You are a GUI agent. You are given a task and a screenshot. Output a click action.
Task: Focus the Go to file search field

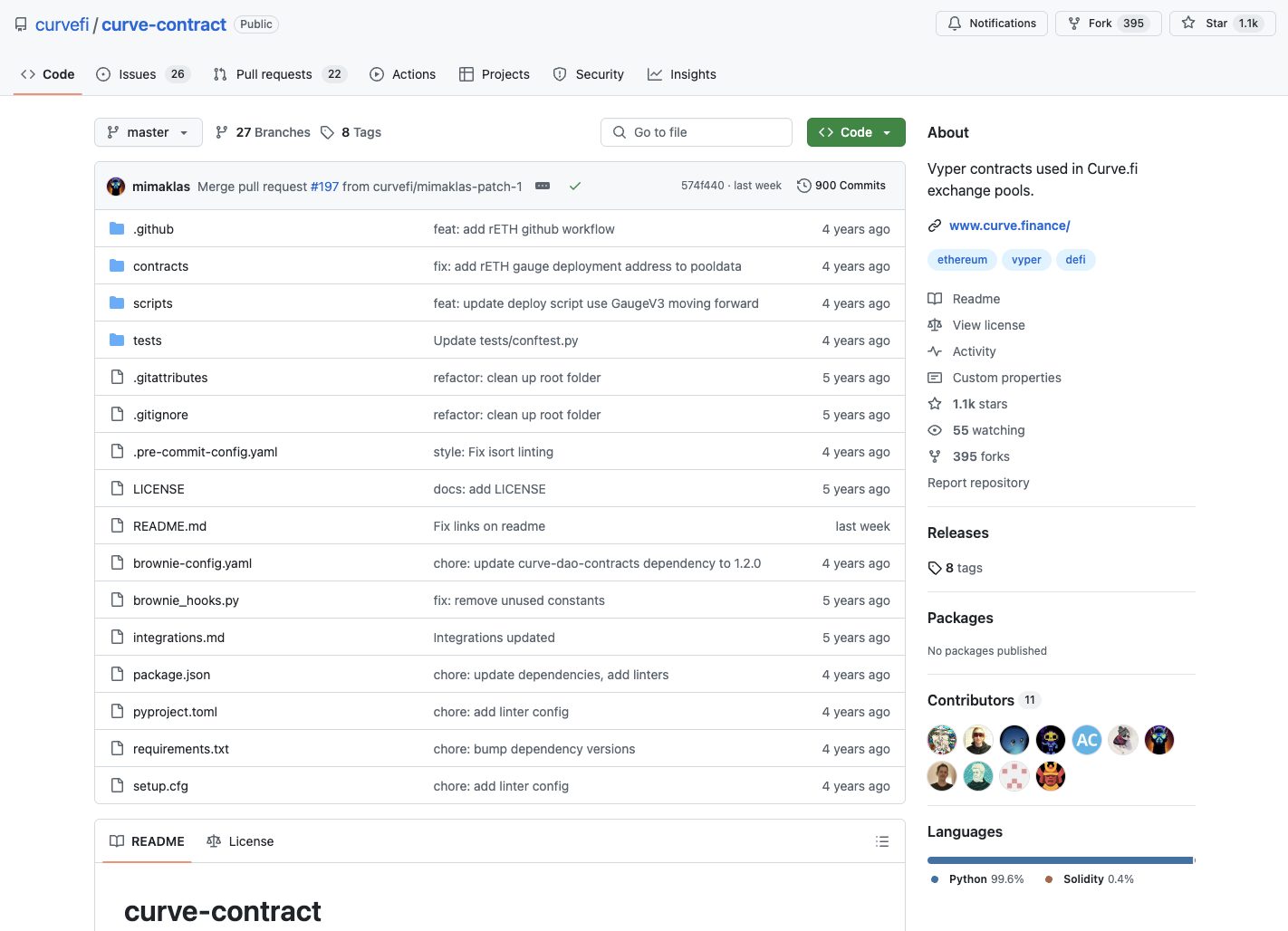(697, 132)
